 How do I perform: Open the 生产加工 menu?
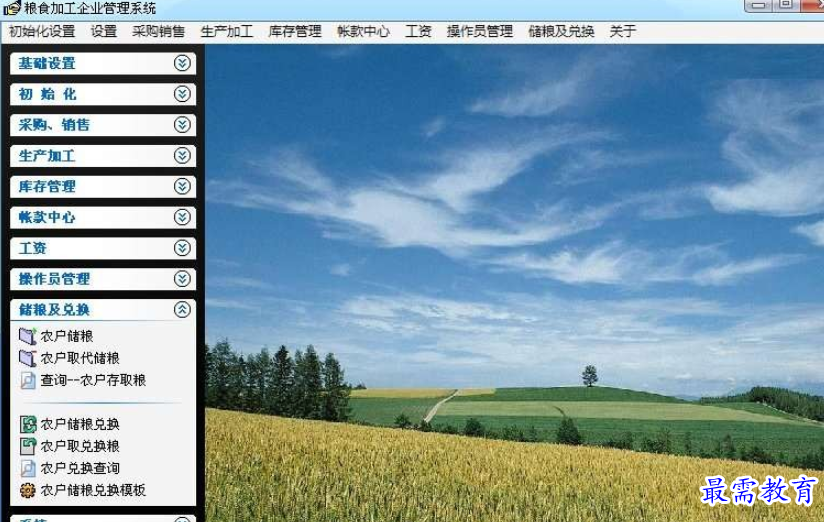coord(226,31)
